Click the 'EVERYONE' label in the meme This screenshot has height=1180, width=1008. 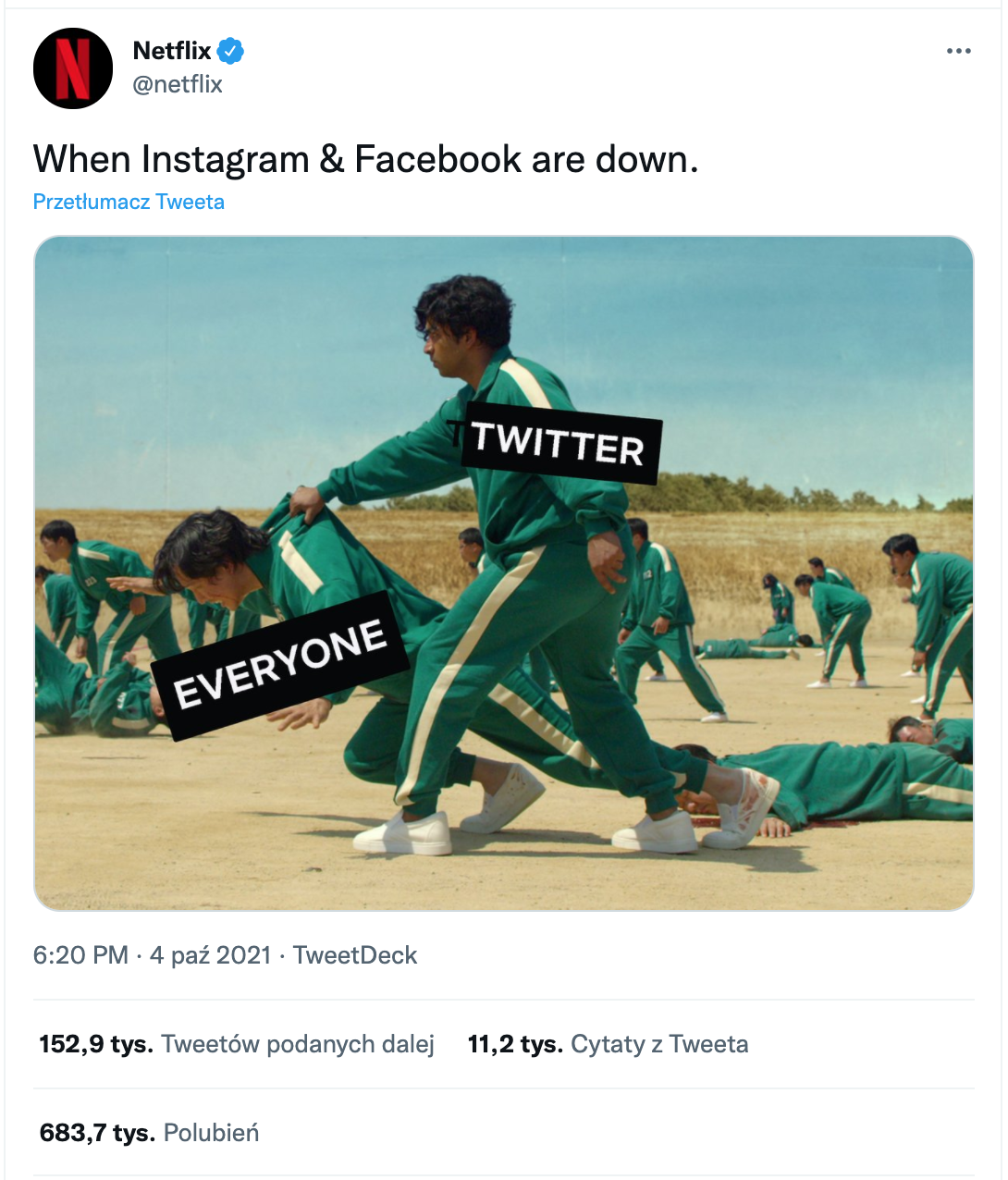click(280, 665)
